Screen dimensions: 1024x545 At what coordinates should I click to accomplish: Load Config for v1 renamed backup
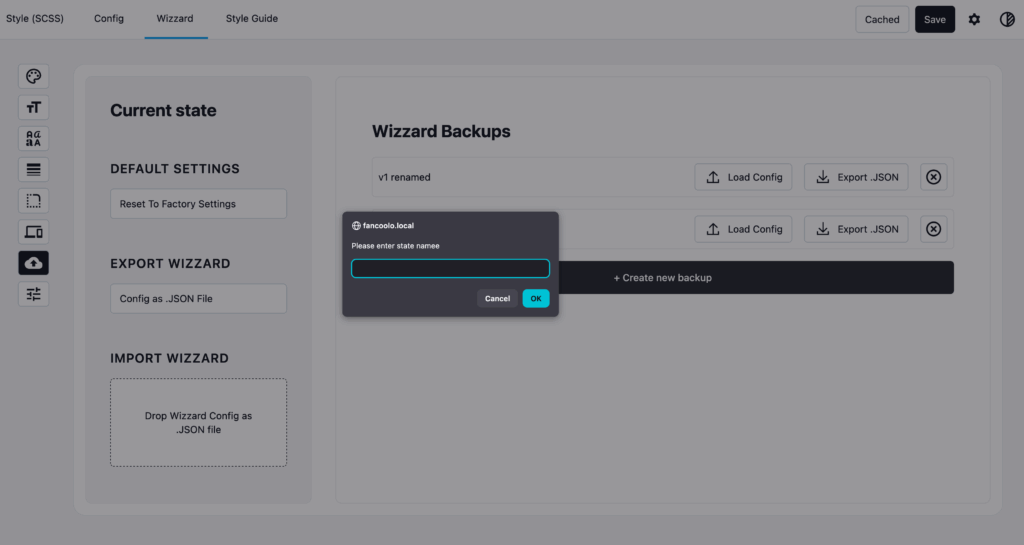[744, 177]
